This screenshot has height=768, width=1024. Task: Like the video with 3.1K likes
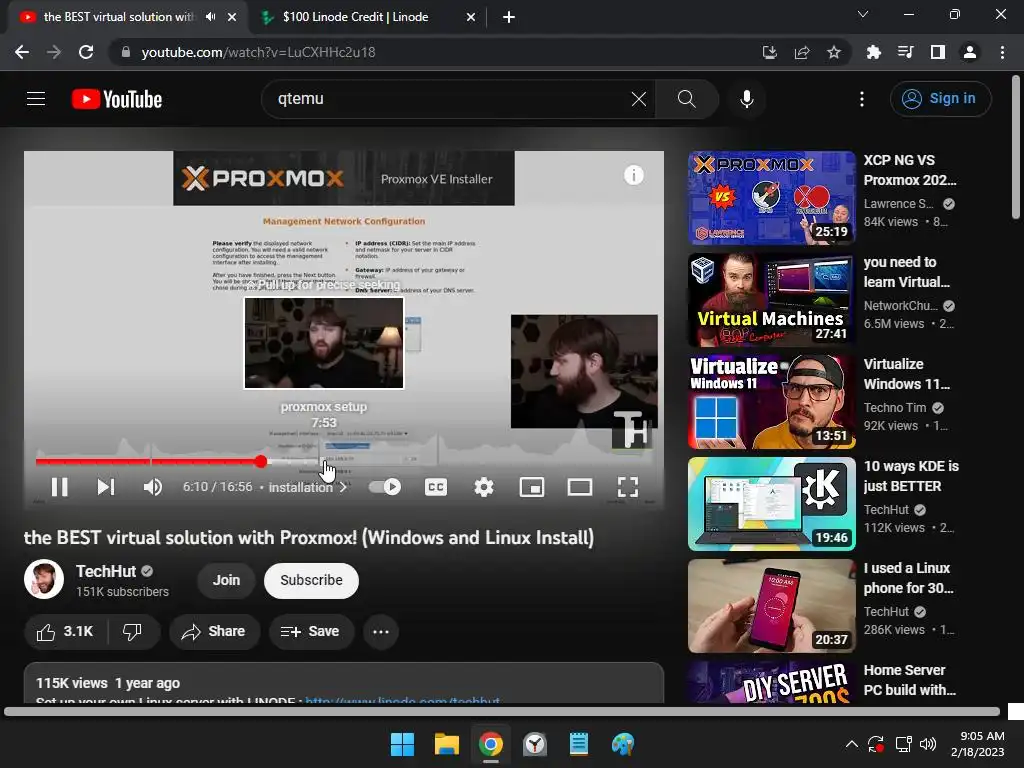pyautogui.click(x=65, y=632)
